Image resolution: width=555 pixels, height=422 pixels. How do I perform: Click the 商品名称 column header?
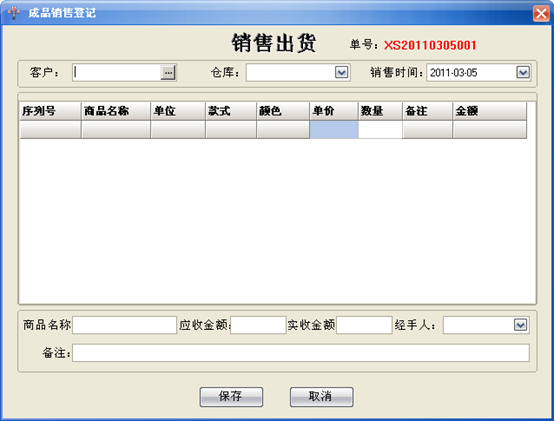tap(116, 111)
